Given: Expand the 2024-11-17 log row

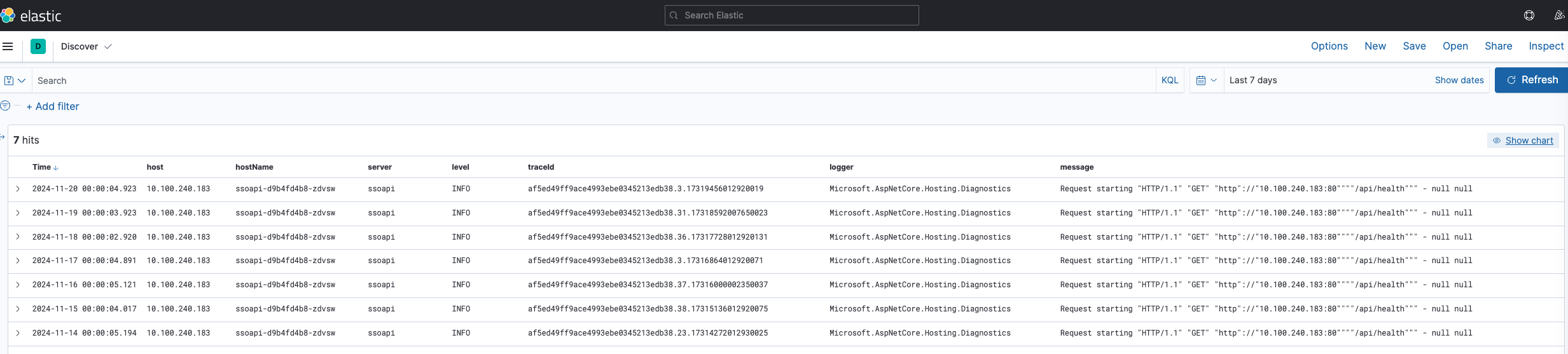Looking at the screenshot, I should click(x=18, y=261).
